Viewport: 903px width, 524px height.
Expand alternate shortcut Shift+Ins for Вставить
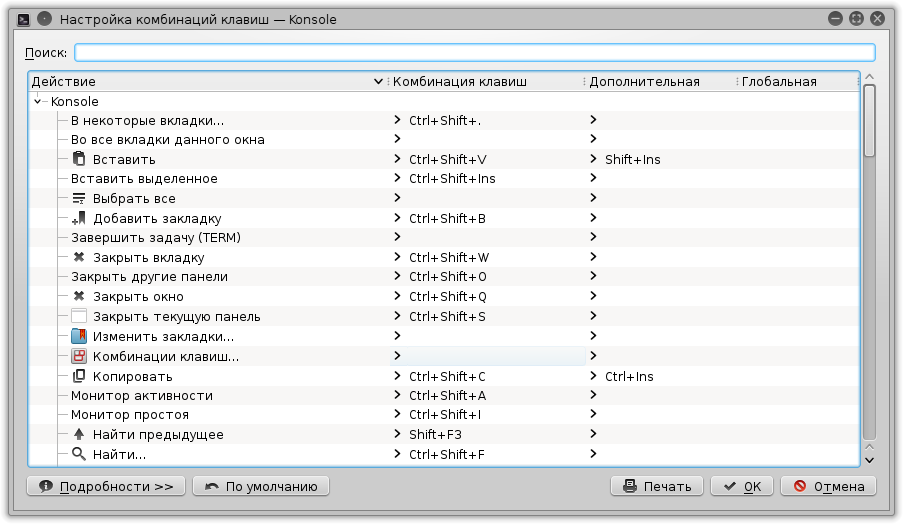(593, 158)
